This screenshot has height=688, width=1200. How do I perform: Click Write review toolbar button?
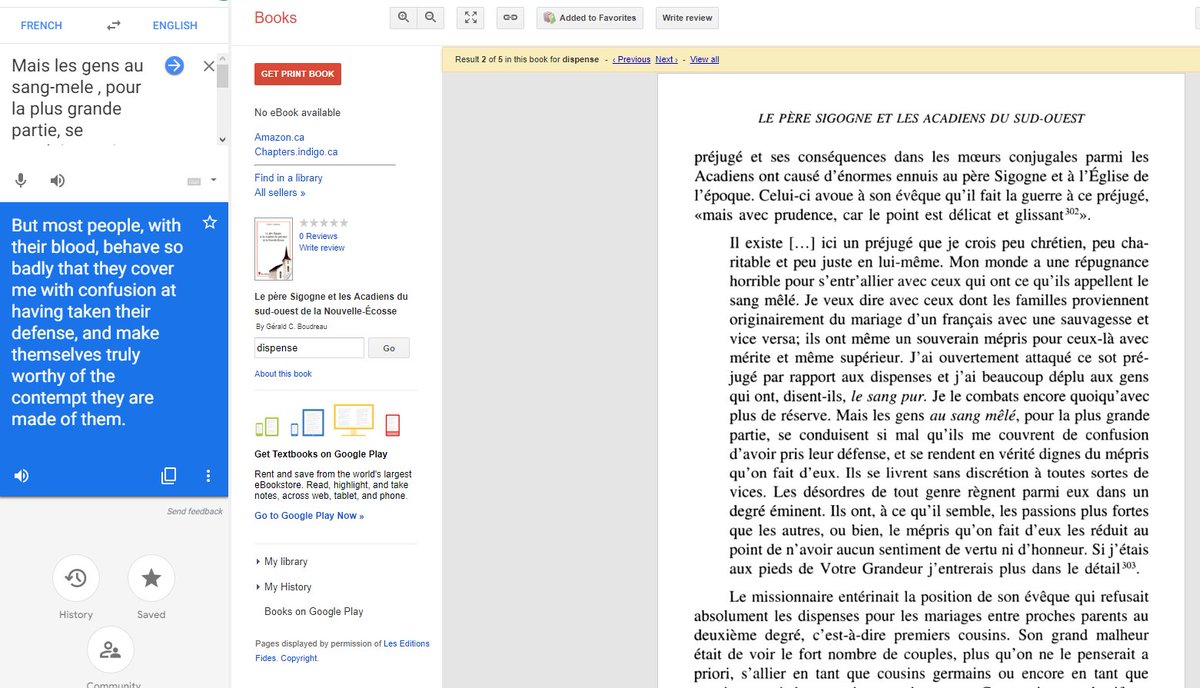pyautogui.click(x=687, y=17)
